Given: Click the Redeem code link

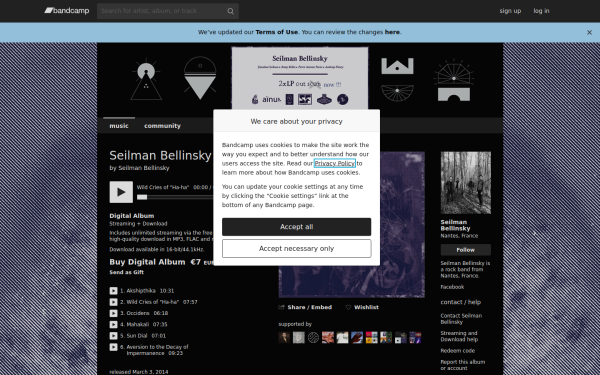Looking at the screenshot, I should point(458,351).
